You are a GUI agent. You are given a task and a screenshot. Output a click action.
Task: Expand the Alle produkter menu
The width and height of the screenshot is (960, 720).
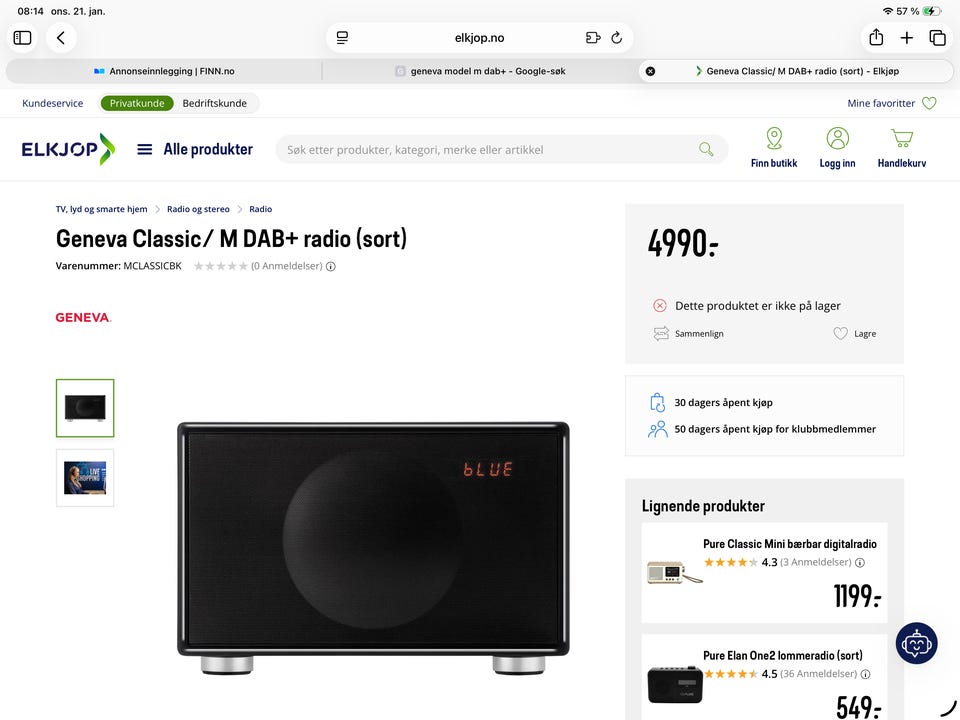click(195, 149)
